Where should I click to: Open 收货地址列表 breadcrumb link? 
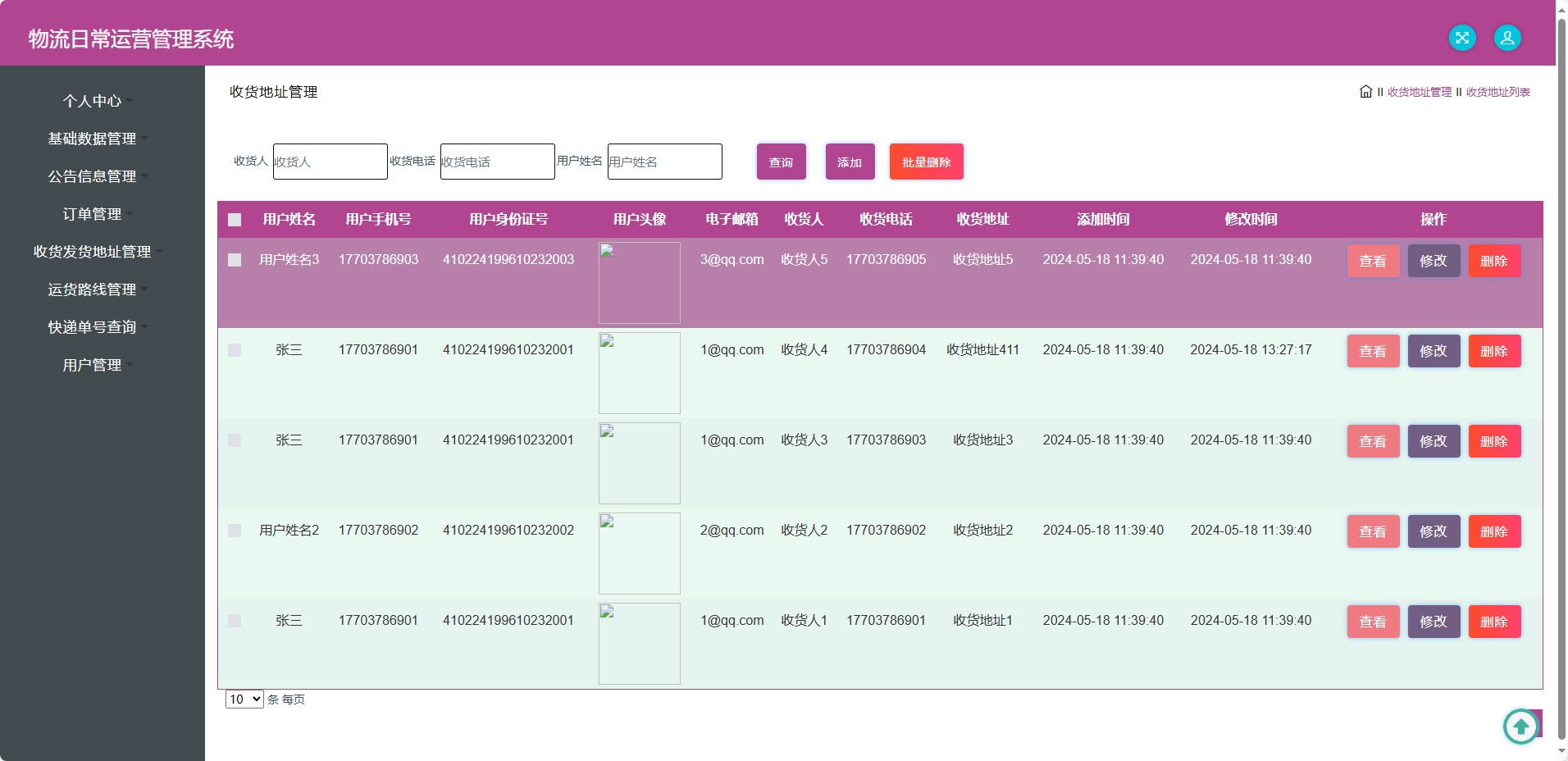(1497, 92)
